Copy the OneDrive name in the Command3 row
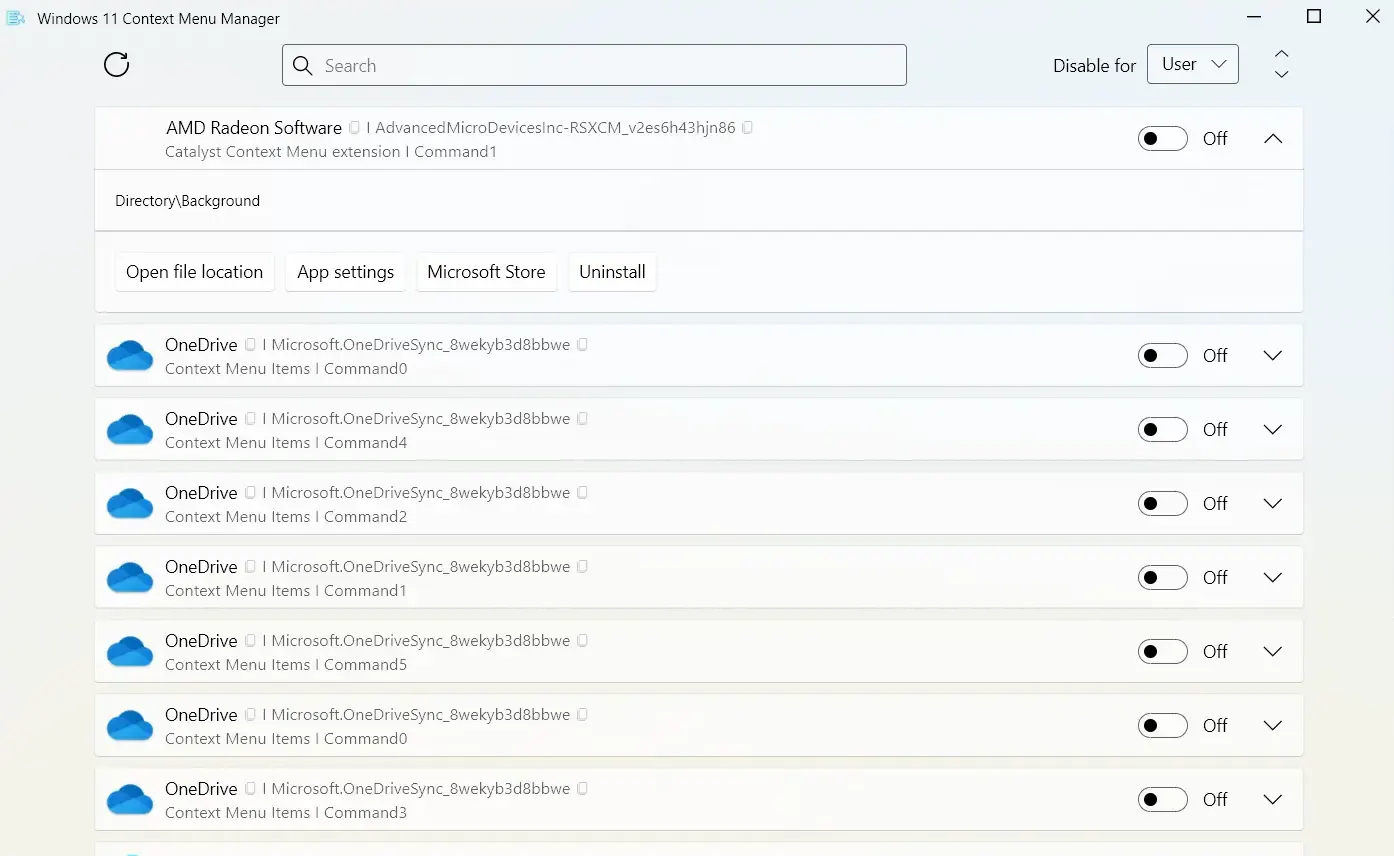The width and height of the screenshot is (1394, 856). click(250, 789)
